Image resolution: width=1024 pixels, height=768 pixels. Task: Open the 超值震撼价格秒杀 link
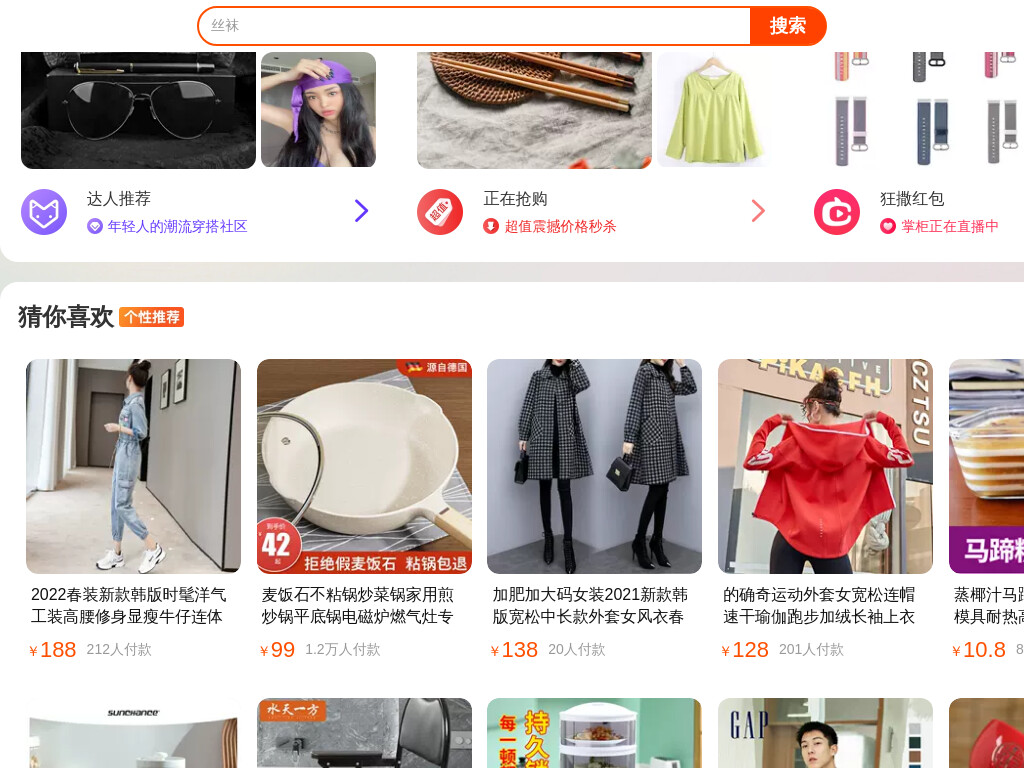coord(560,227)
